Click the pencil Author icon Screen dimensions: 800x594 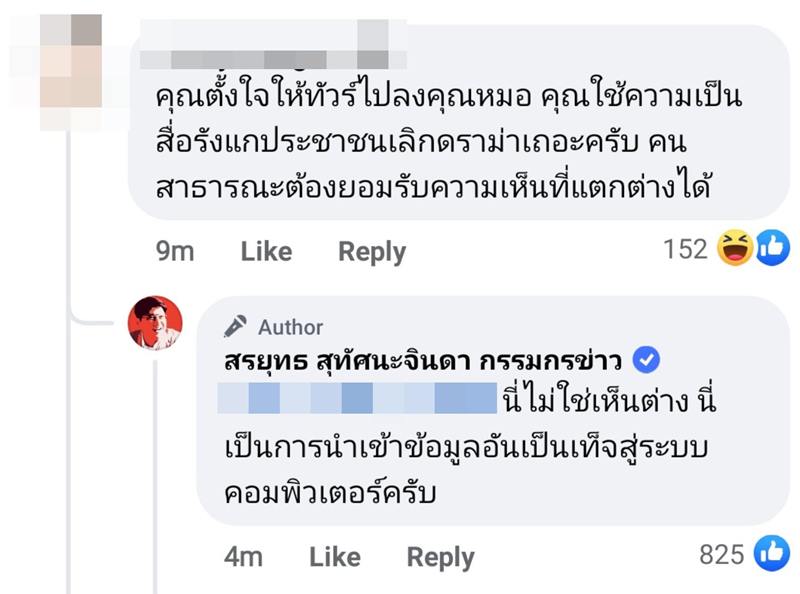click(x=236, y=327)
